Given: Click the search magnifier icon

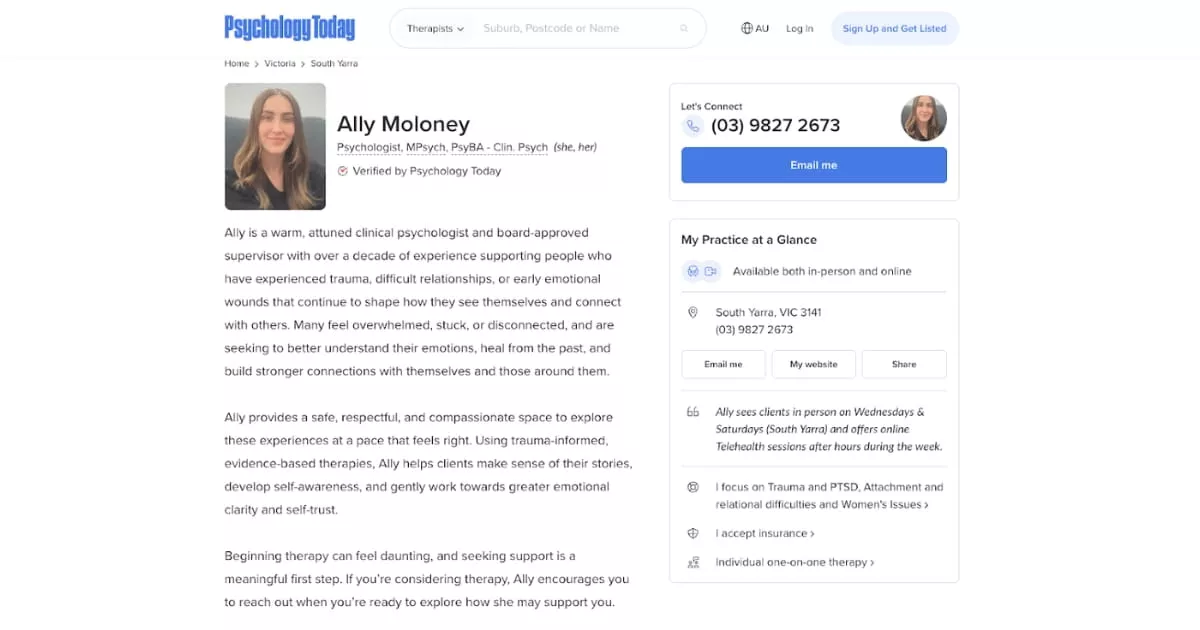Looking at the screenshot, I should click(x=684, y=29).
